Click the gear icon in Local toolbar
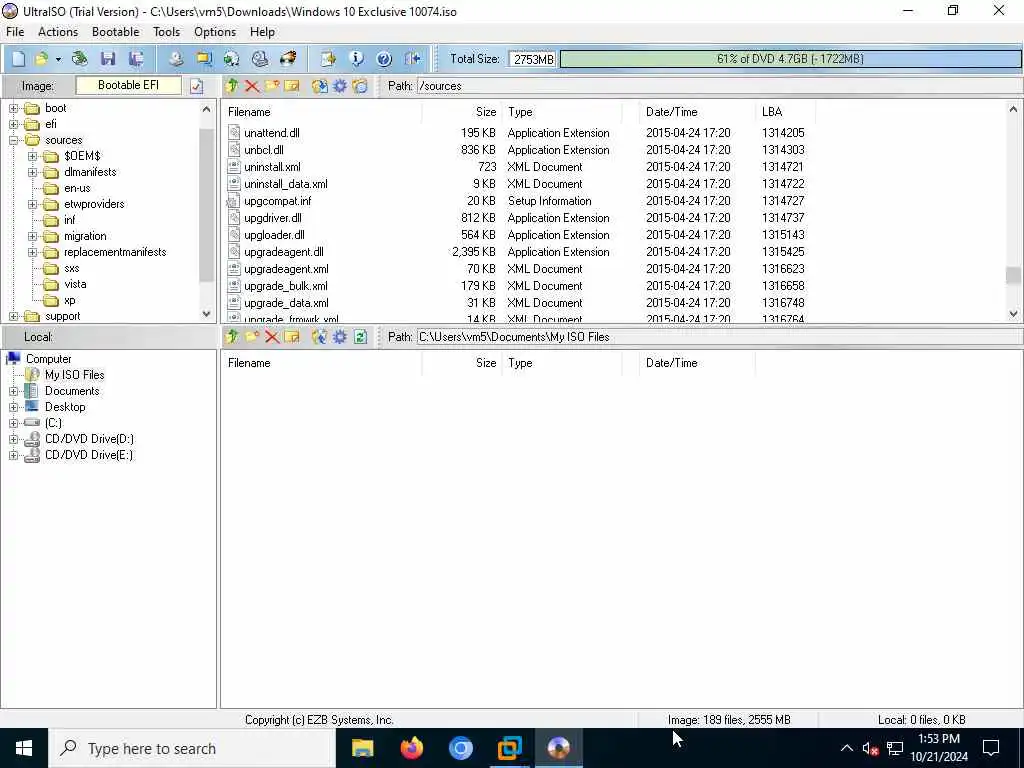 click(x=340, y=337)
